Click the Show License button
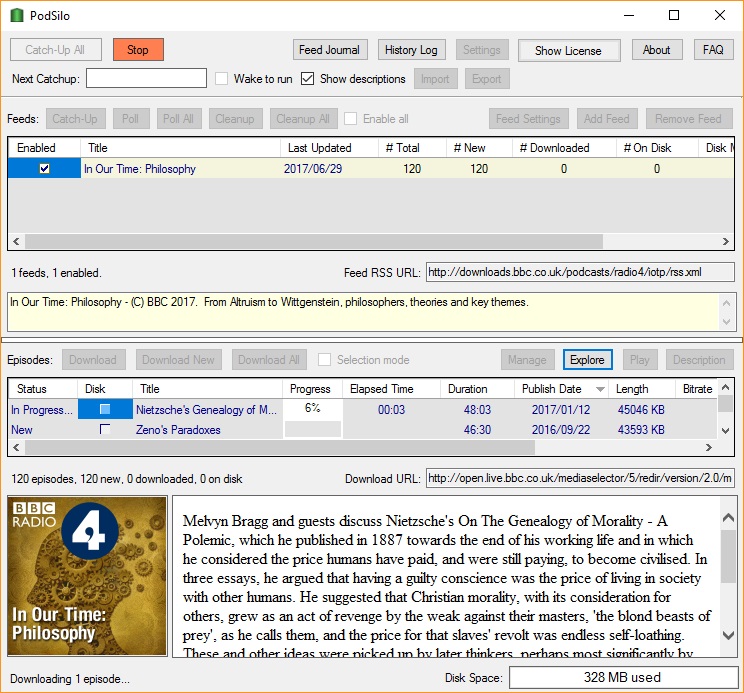 (568, 51)
